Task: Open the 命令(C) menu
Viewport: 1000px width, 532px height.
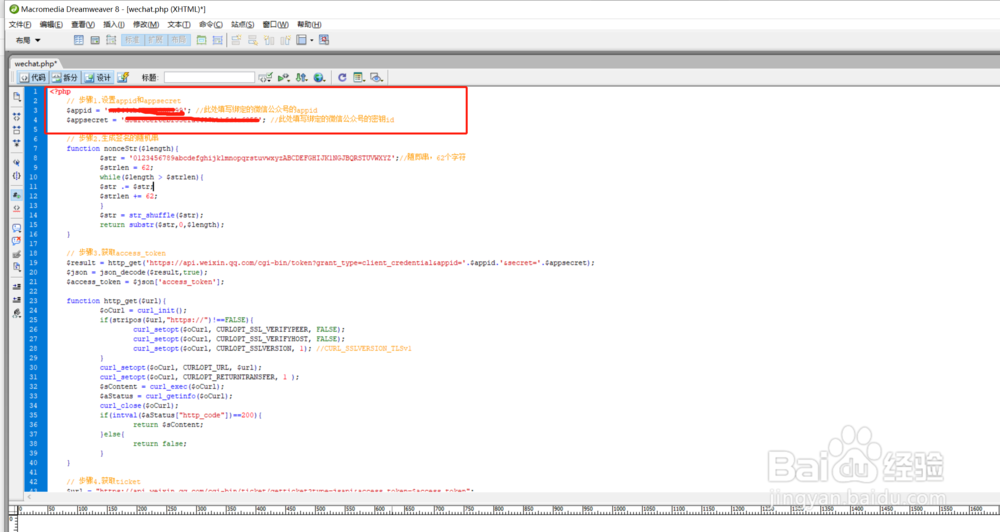Action: click(210, 24)
